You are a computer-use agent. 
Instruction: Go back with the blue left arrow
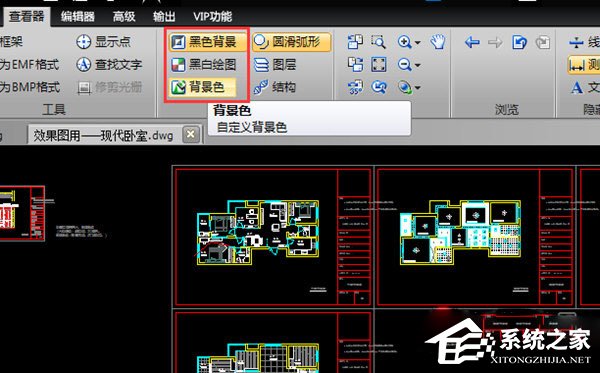point(472,42)
